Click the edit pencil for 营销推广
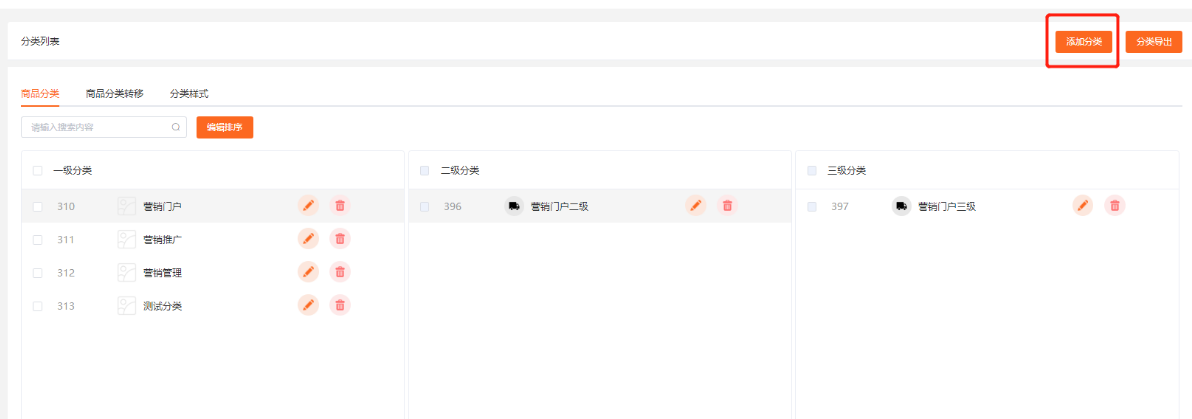Viewport: 1192px width, 419px height. [x=308, y=239]
